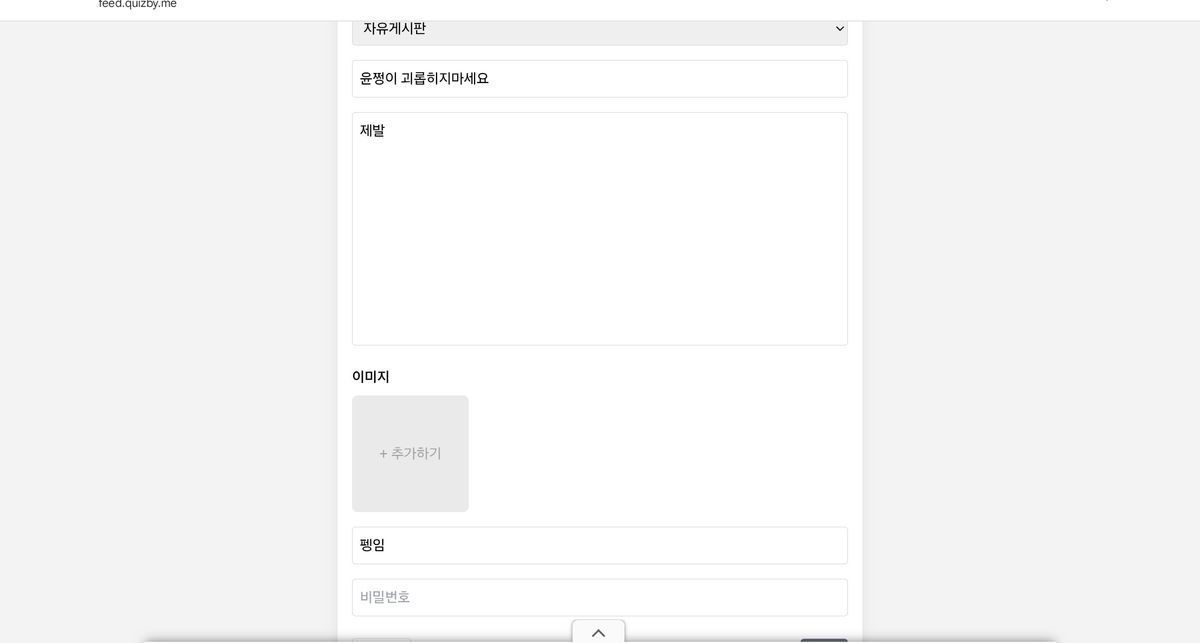
Task: Click the plus sign in the image add tile
Action: click(383, 454)
